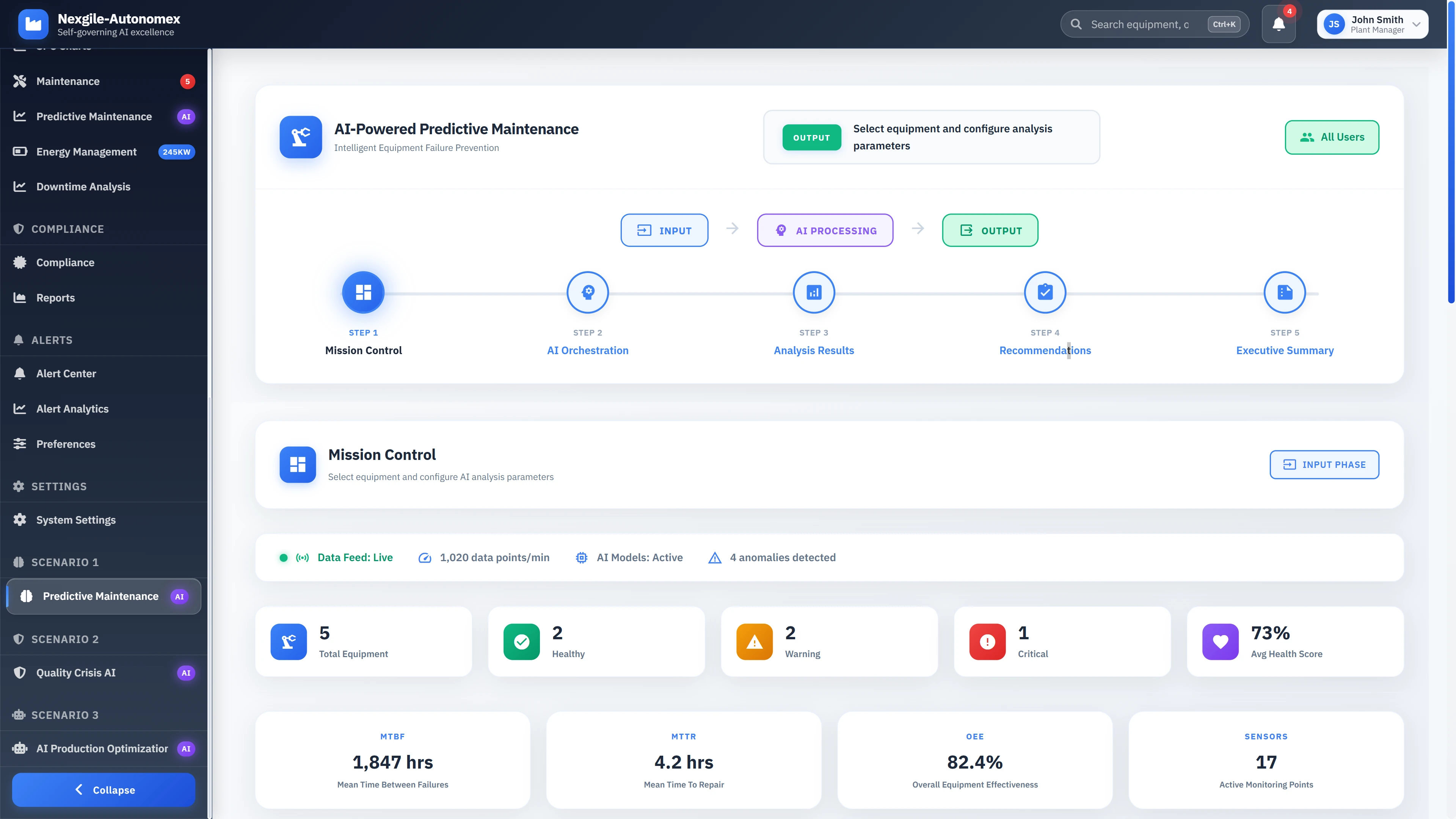Open Alert Center in the sidebar
Image resolution: width=1456 pixels, height=819 pixels.
pos(66,373)
